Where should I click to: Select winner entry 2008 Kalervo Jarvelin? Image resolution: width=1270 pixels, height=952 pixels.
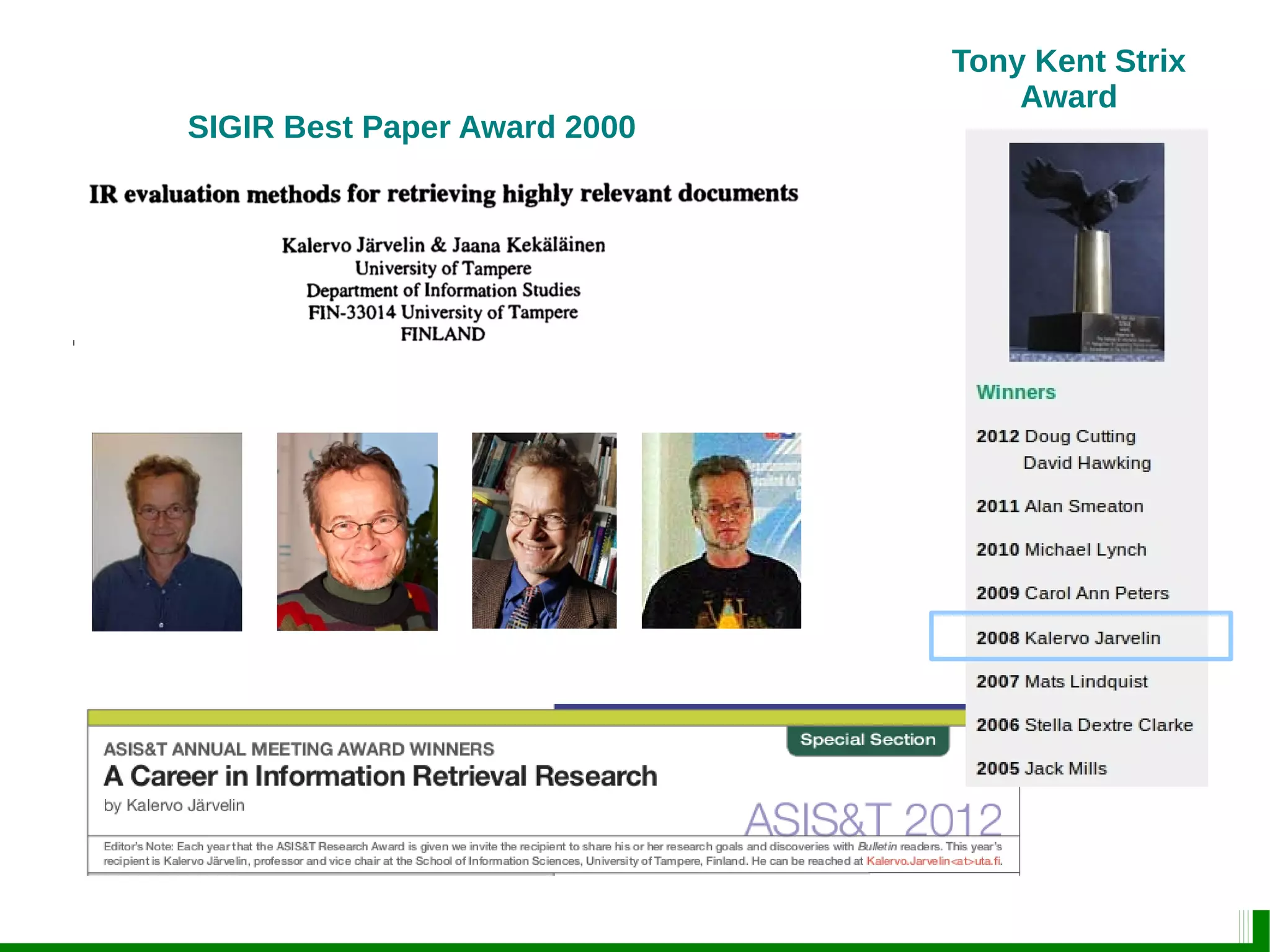click(x=1068, y=638)
